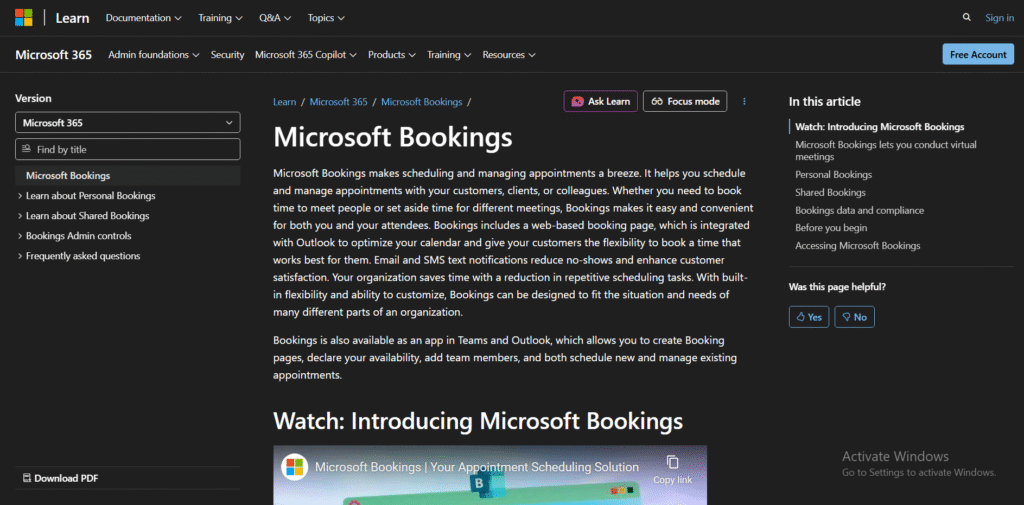Image resolution: width=1024 pixels, height=505 pixels.
Task: Open the Admin foundations menu
Action: [153, 55]
